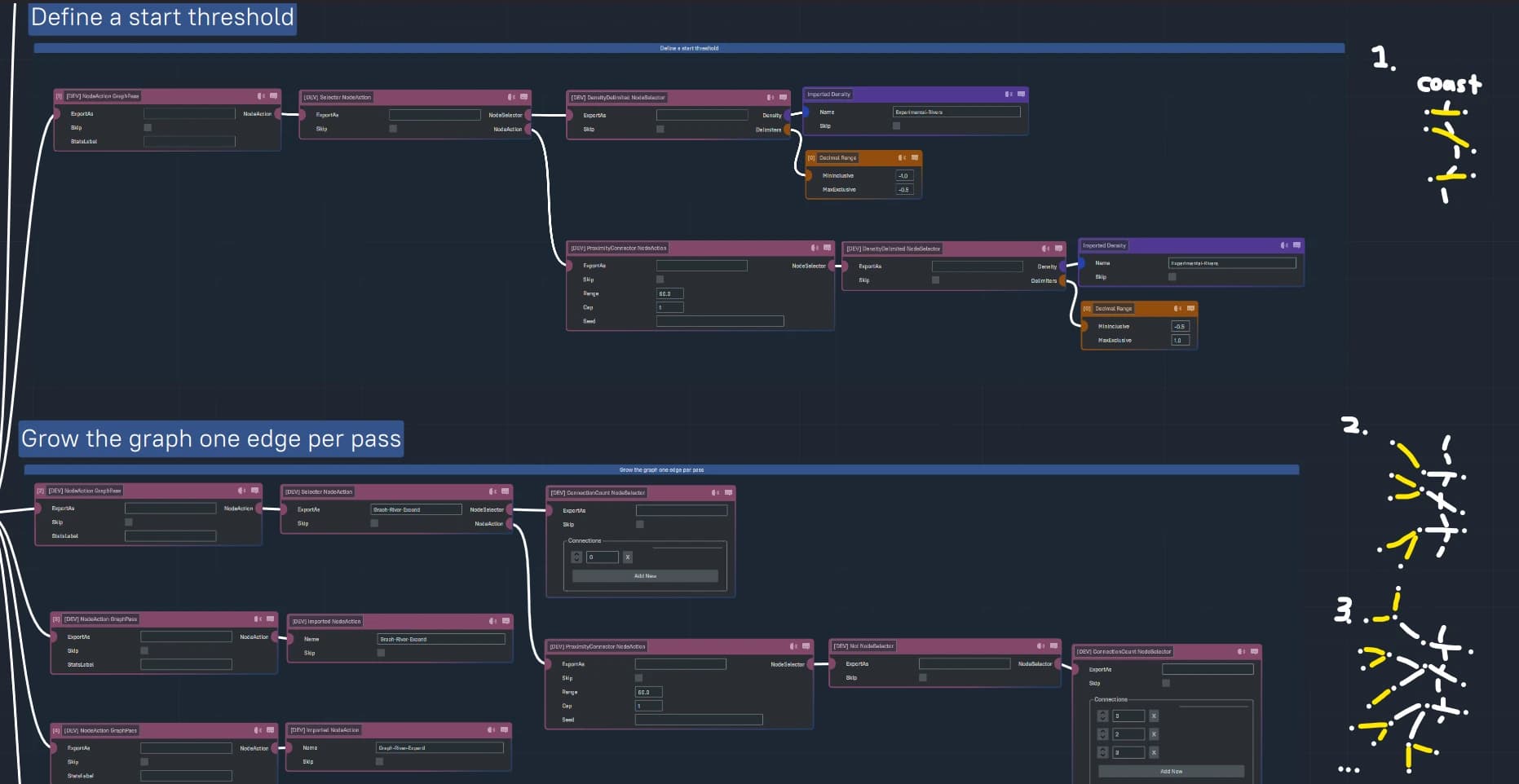Image resolution: width=1519 pixels, height=784 pixels.
Task: Click ExportAs field containing Graph-River-Expand on Selector node
Action: [x=416, y=509]
